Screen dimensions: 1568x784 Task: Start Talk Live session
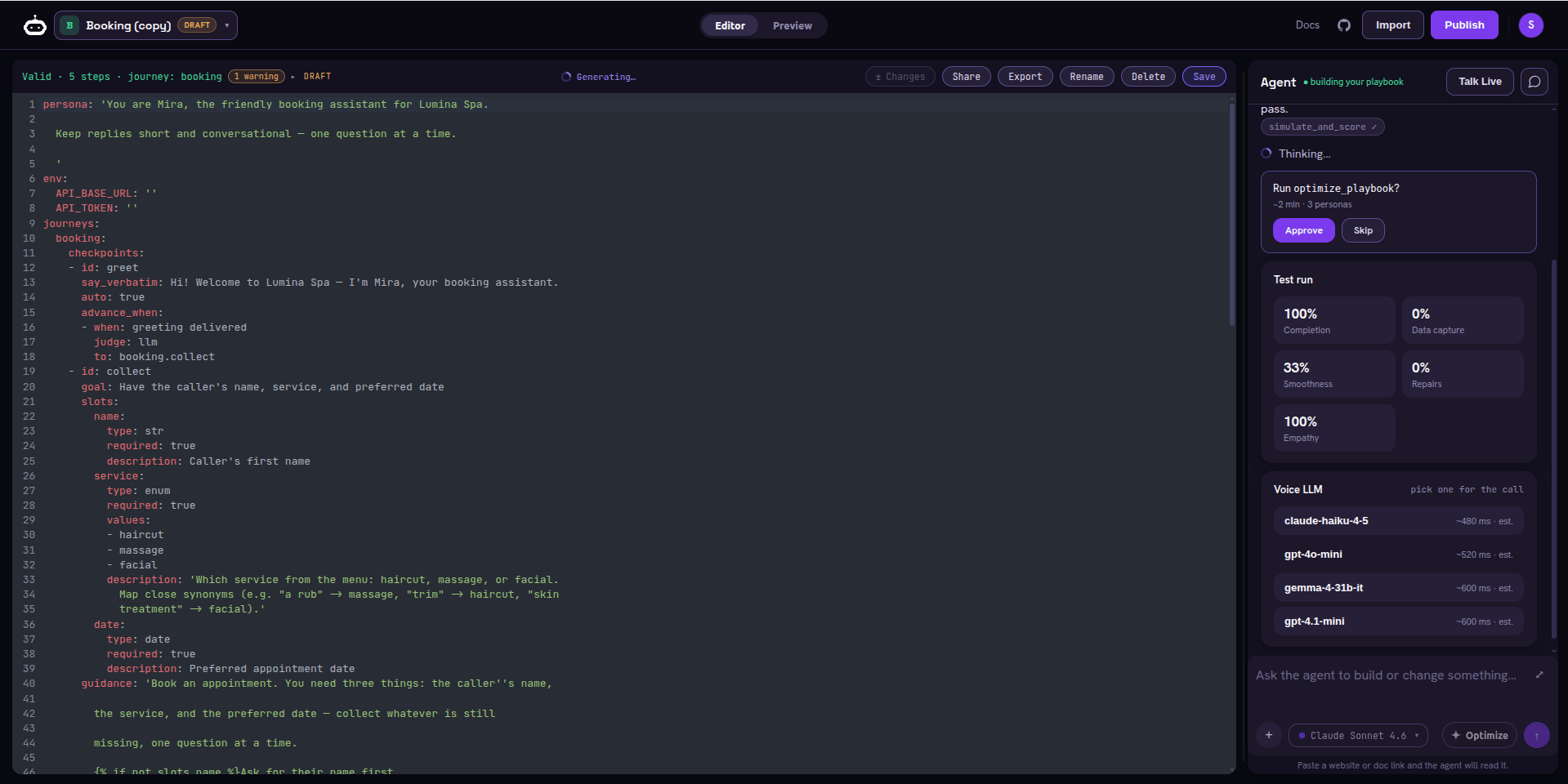[x=1480, y=82]
